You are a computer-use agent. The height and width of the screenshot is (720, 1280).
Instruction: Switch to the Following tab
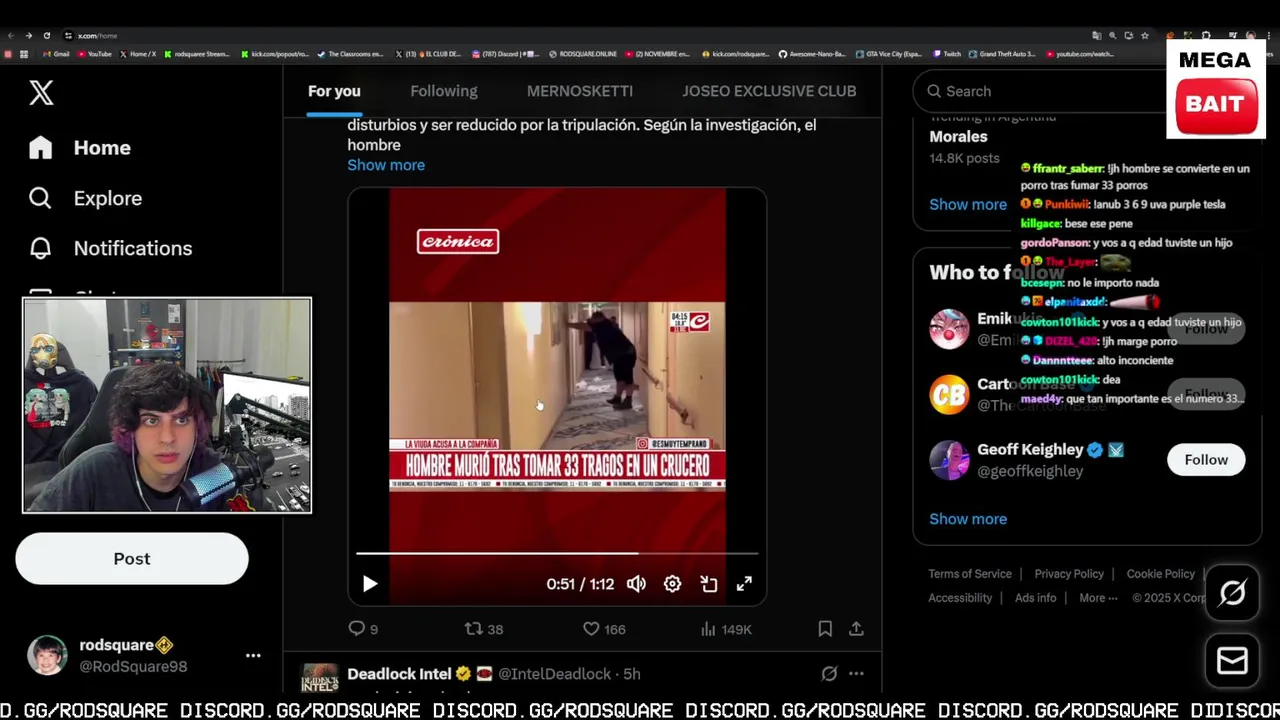(x=444, y=91)
